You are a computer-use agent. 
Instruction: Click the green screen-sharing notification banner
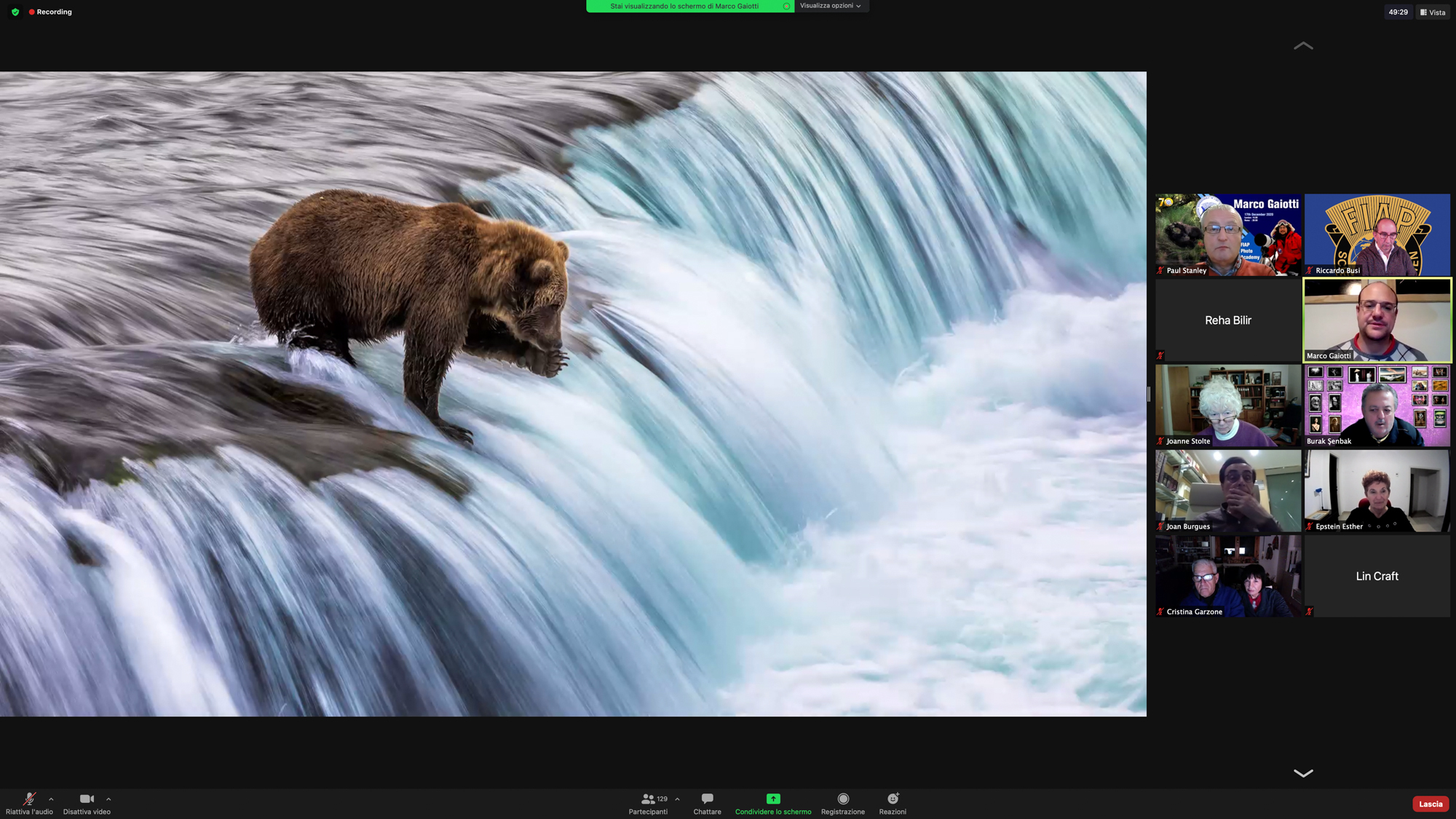690,6
